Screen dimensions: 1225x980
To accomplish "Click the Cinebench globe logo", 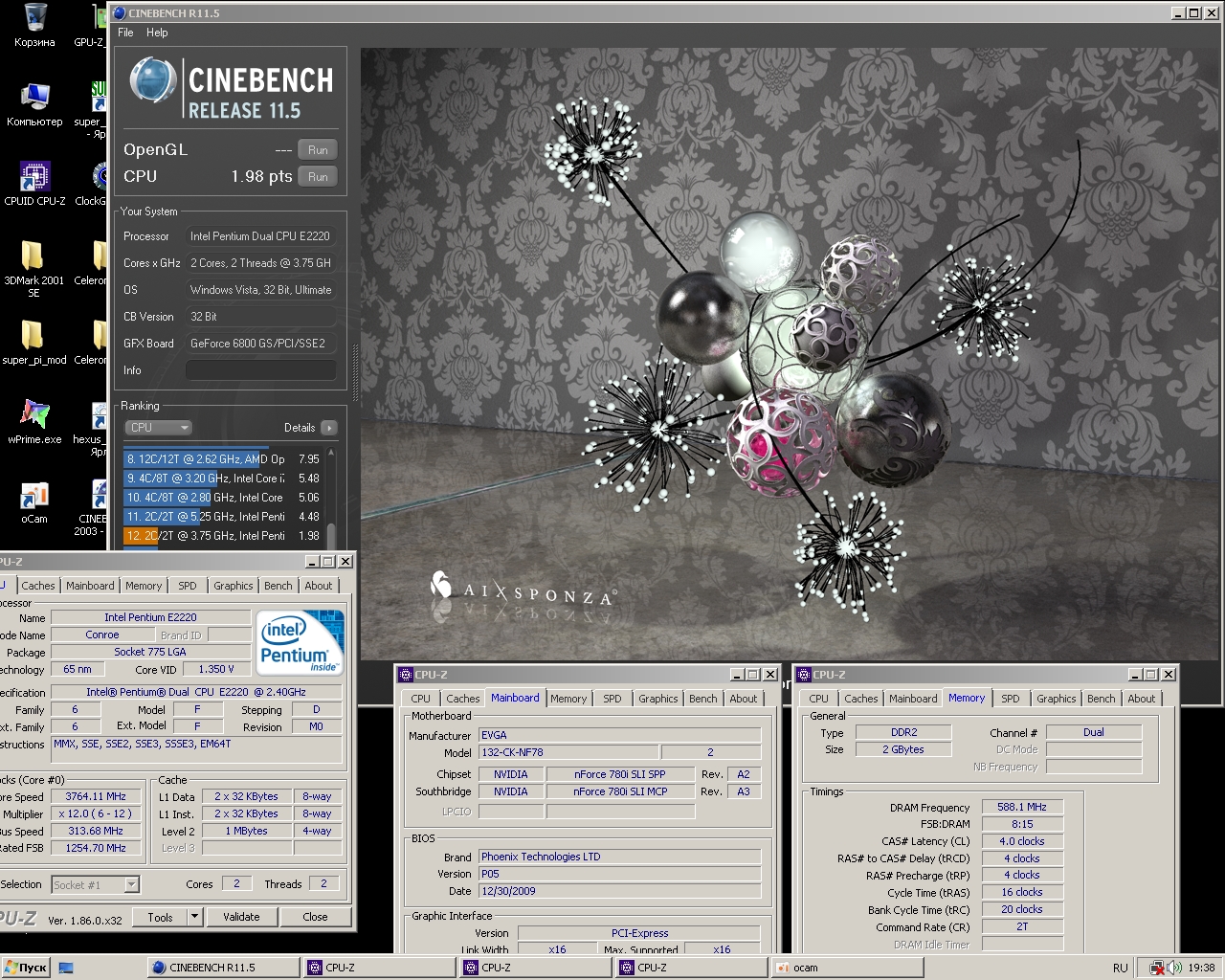I will pyautogui.click(x=153, y=80).
